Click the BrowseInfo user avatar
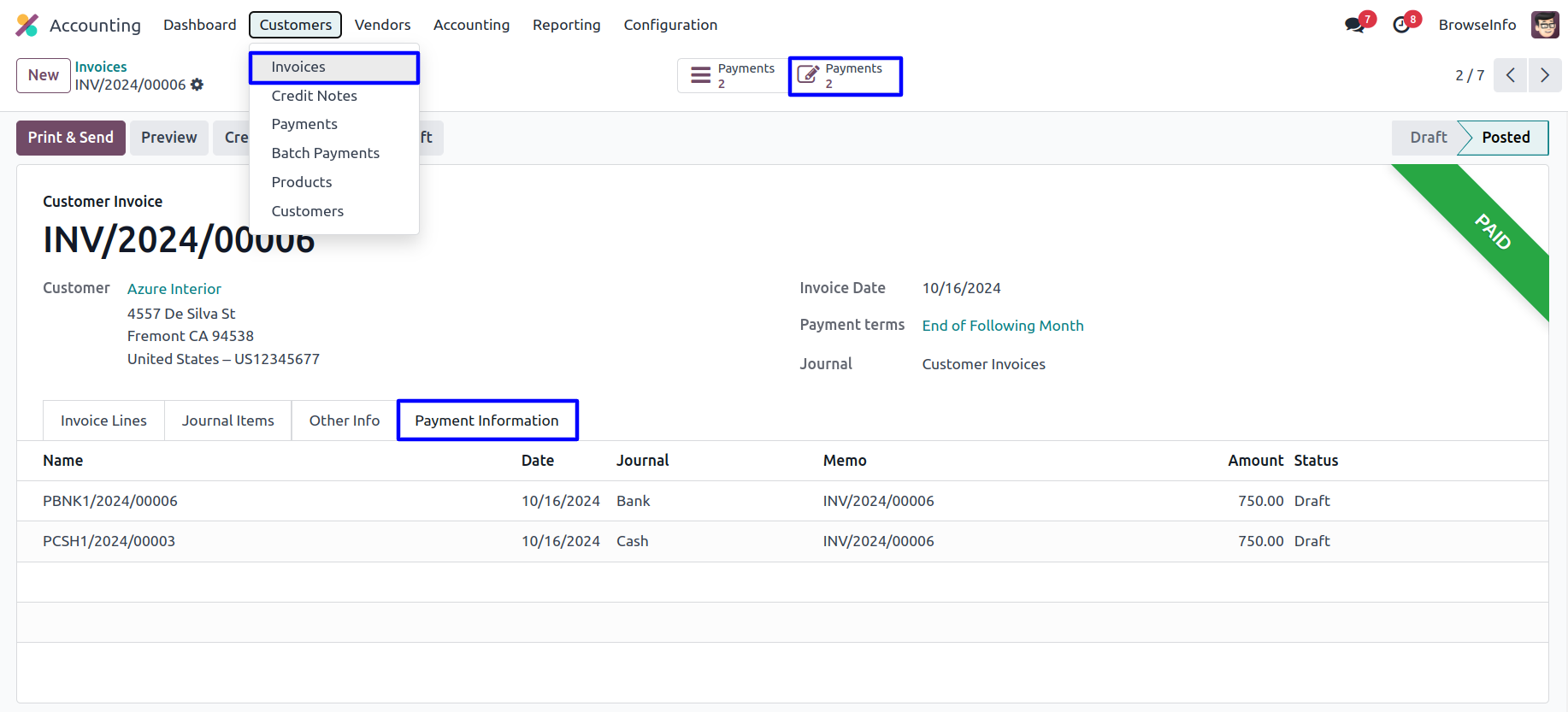Image resolution: width=1568 pixels, height=712 pixels. (1545, 25)
